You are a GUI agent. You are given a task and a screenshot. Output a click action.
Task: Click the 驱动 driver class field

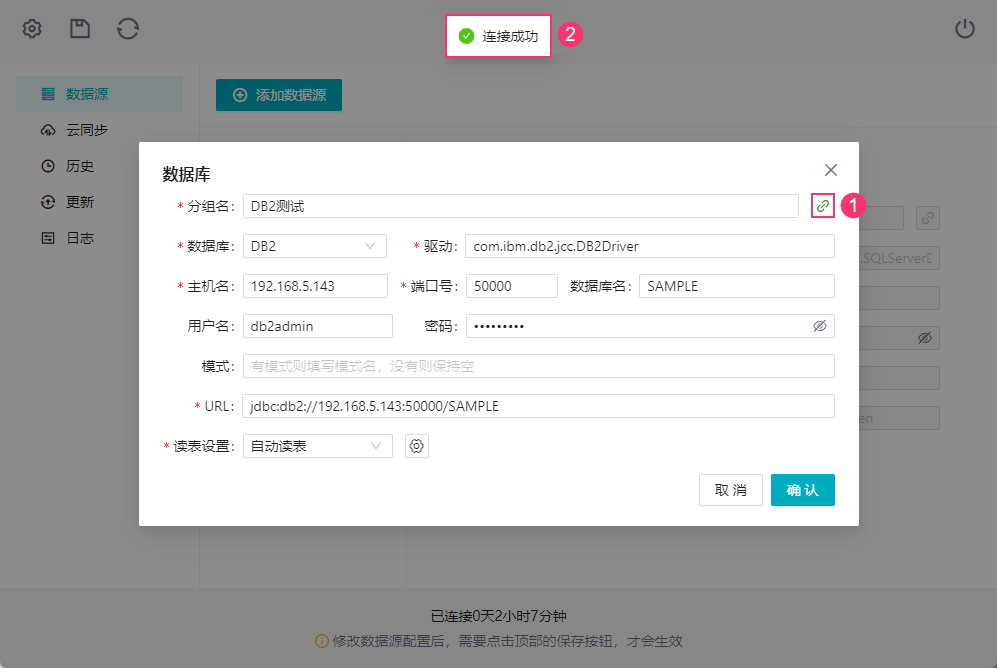(650, 246)
